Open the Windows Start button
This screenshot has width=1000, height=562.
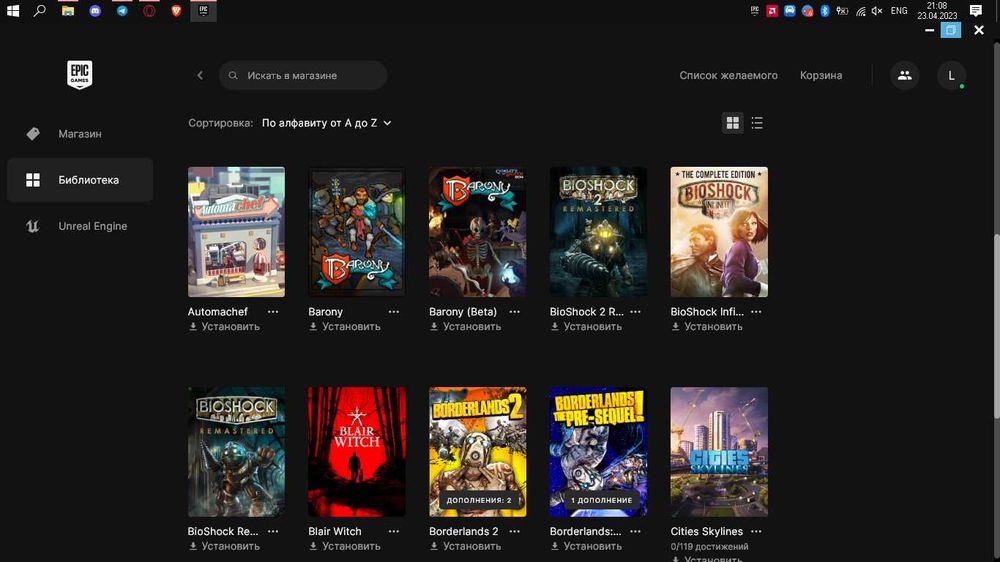pyautogui.click(x=13, y=11)
